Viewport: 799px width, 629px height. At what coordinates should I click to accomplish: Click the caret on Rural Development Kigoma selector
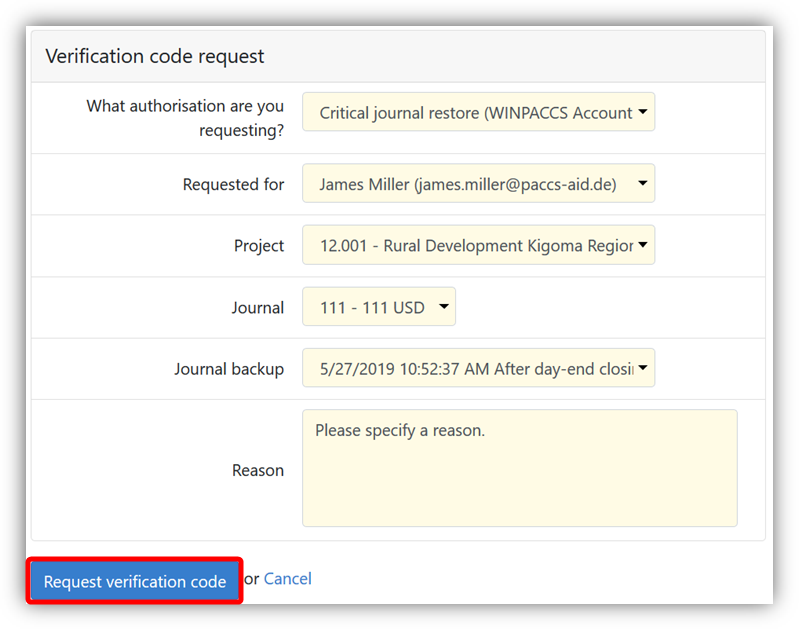(x=643, y=245)
